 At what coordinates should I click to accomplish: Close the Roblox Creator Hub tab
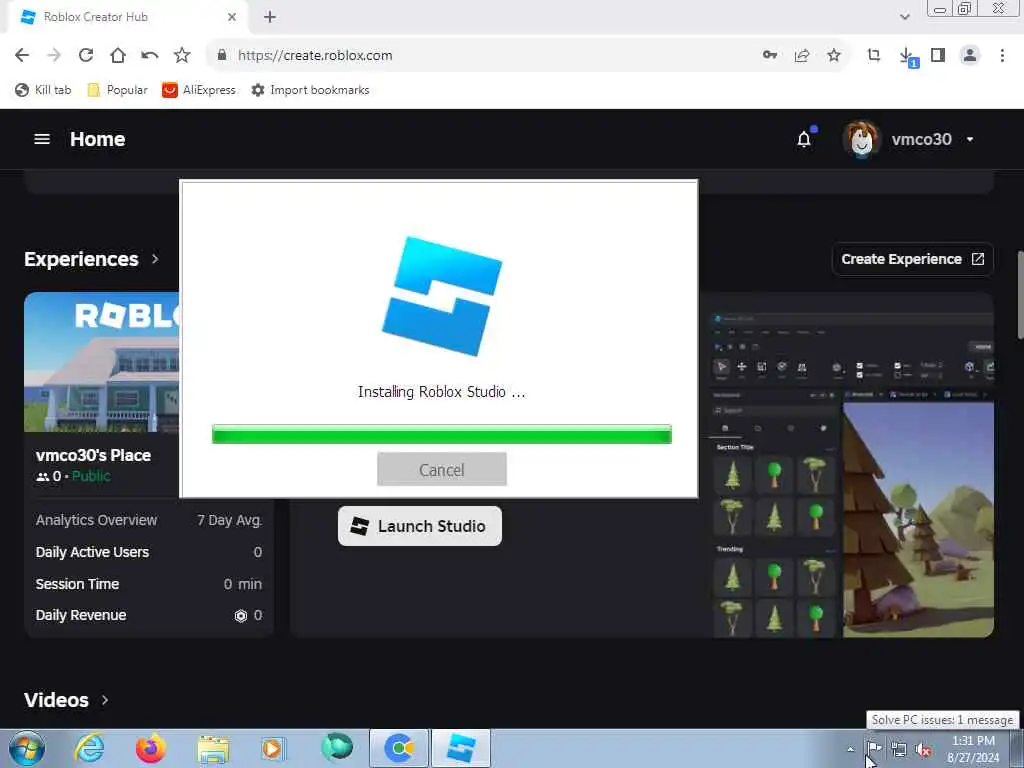pyautogui.click(x=232, y=17)
